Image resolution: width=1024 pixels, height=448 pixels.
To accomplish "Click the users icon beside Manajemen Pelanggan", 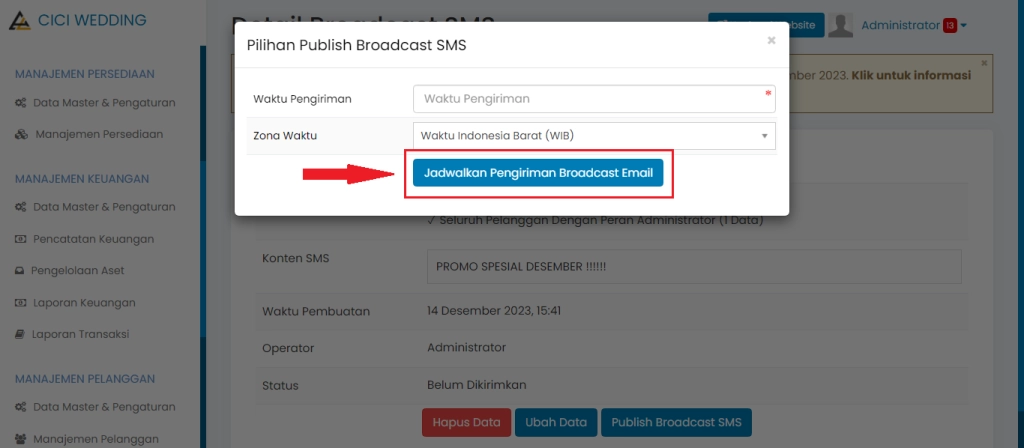I will pyautogui.click(x=21, y=439).
